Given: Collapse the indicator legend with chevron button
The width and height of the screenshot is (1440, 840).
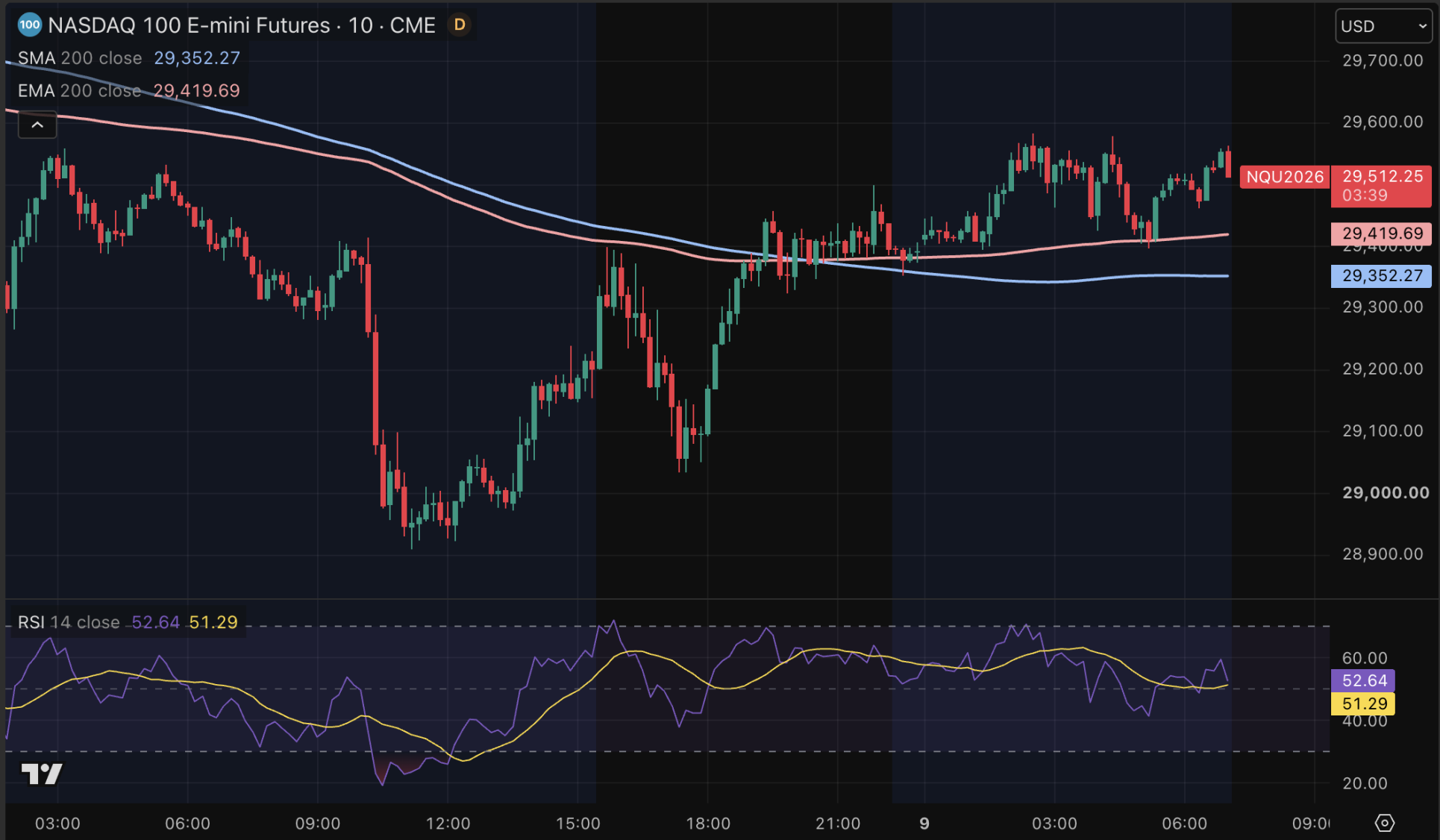Looking at the screenshot, I should coord(37,125).
